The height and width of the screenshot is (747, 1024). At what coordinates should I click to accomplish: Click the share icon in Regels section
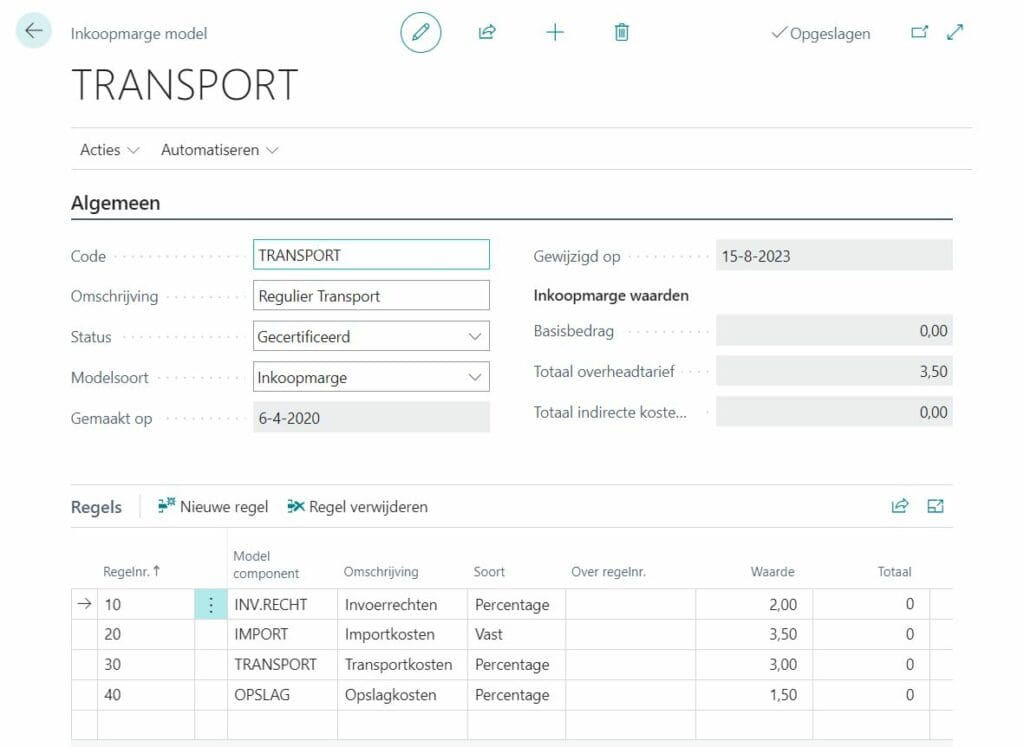tap(900, 506)
